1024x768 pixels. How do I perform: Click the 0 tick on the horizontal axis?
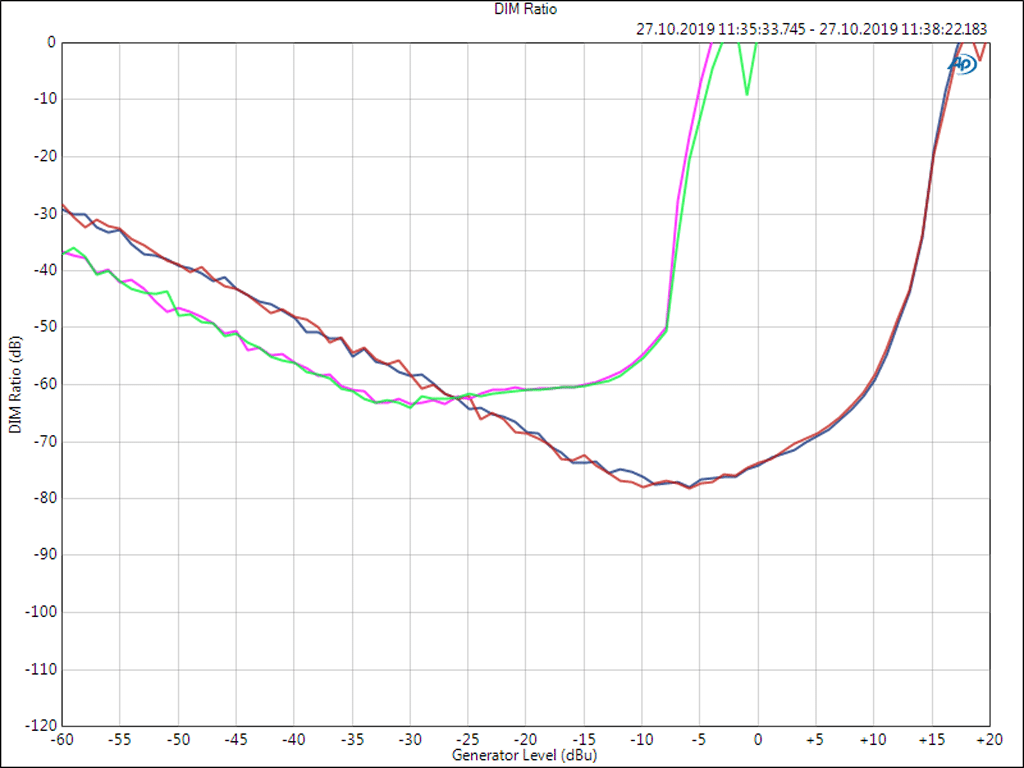click(757, 739)
